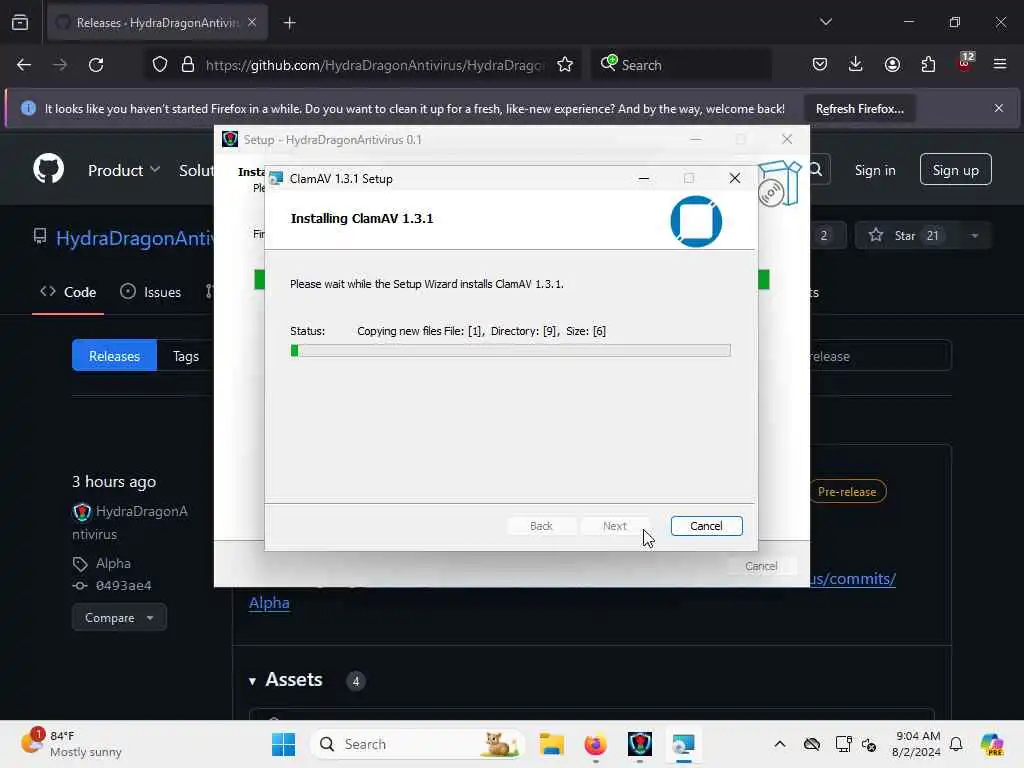Open the Alpha release link

click(269, 602)
